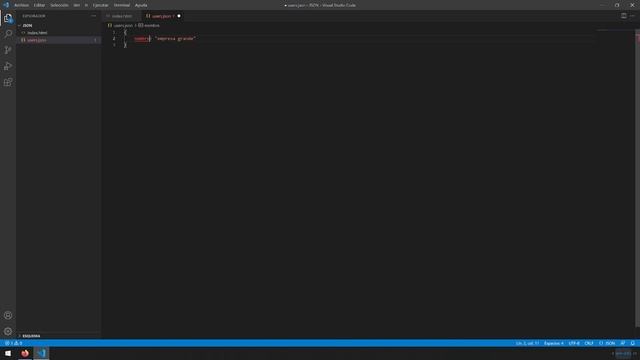Open editor more actions ellipsis

[632, 16]
